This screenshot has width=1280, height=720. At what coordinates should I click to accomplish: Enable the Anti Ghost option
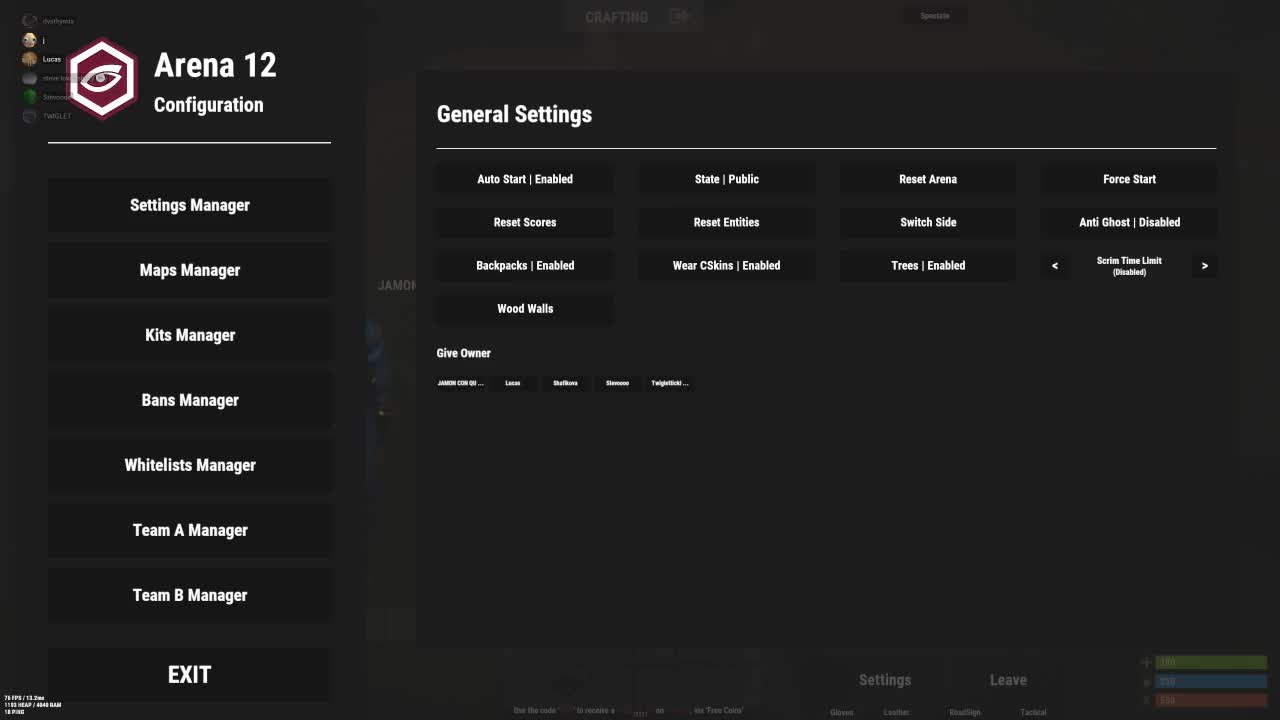pyautogui.click(x=1129, y=222)
